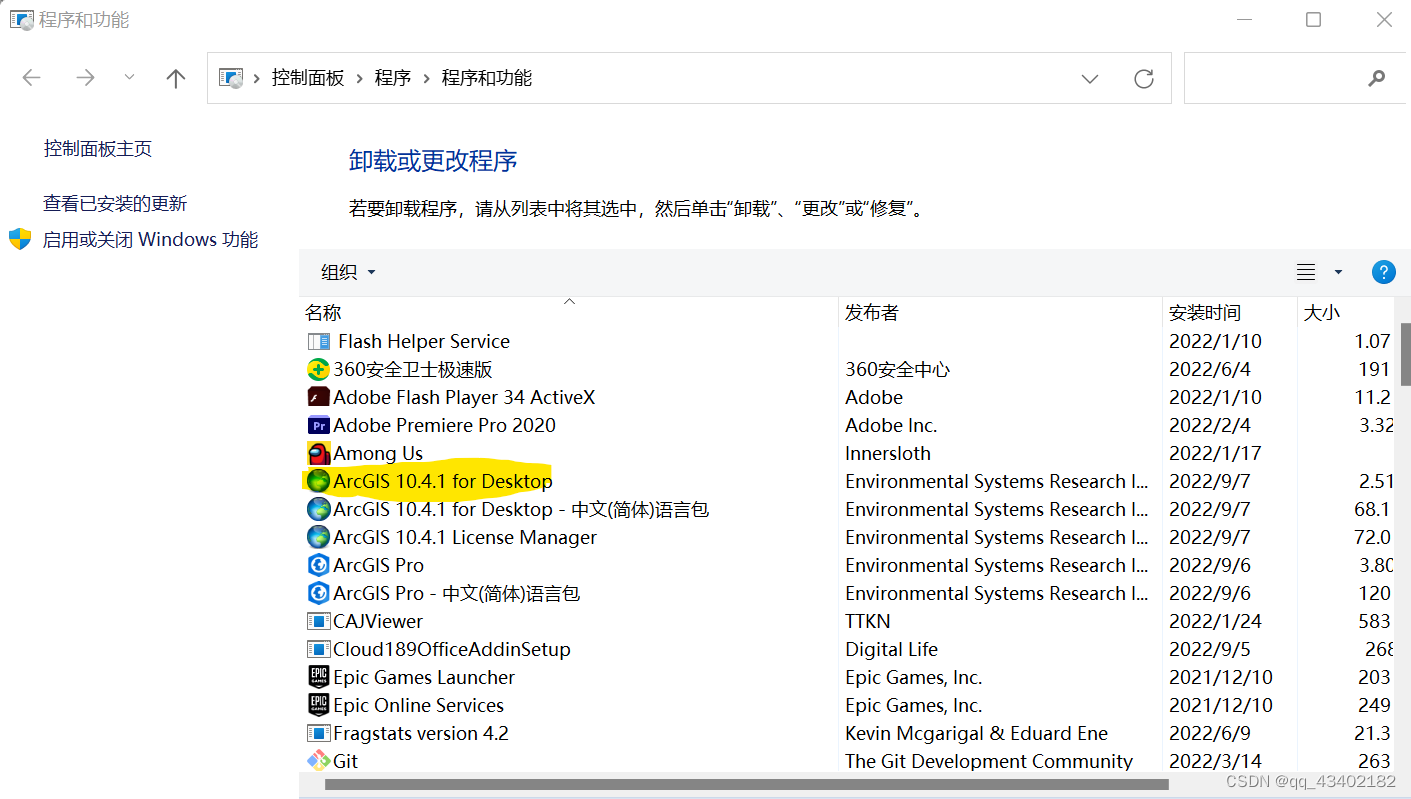Image resolution: width=1411 pixels, height=799 pixels.
Task: Expand the chevron between 程序 and 程序和功能
Action: 427,78
